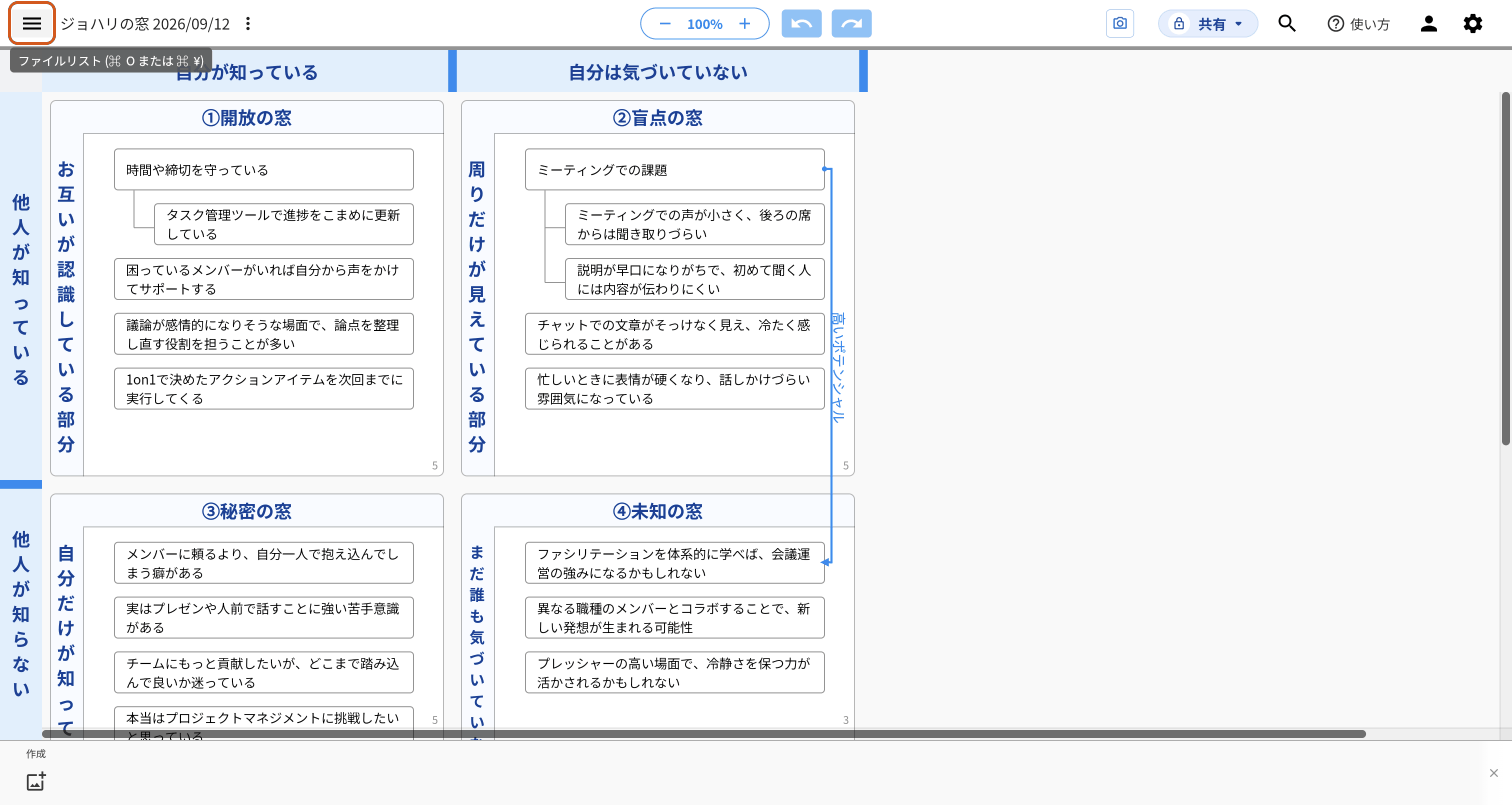The width and height of the screenshot is (1512, 805).
Task: Select the ミーティングでの声が小さく card
Action: tap(695, 224)
